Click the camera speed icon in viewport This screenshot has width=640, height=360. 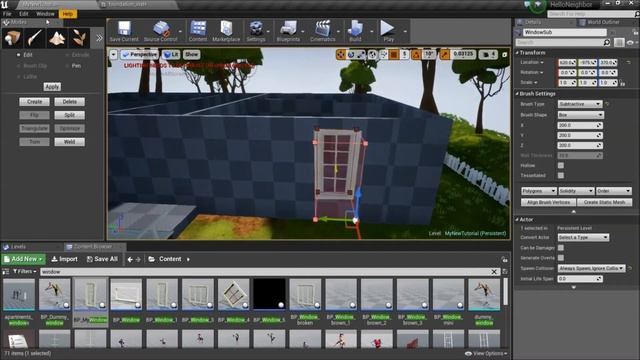click(486, 54)
